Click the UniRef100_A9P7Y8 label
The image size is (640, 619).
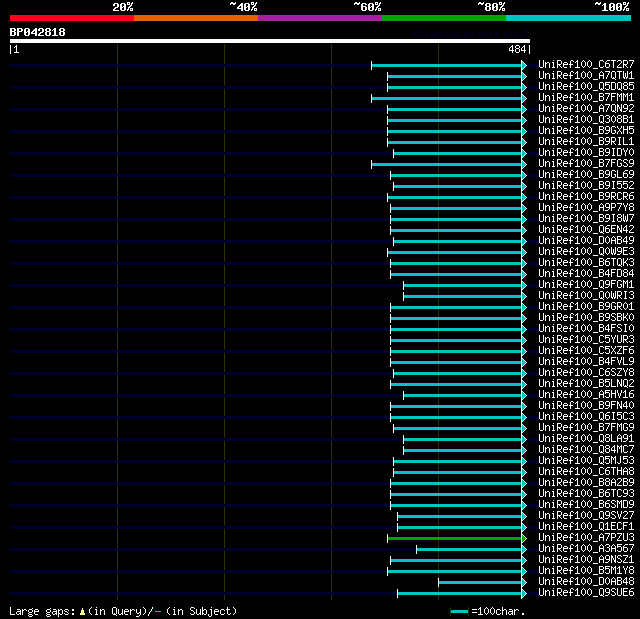pyautogui.click(x=586, y=208)
